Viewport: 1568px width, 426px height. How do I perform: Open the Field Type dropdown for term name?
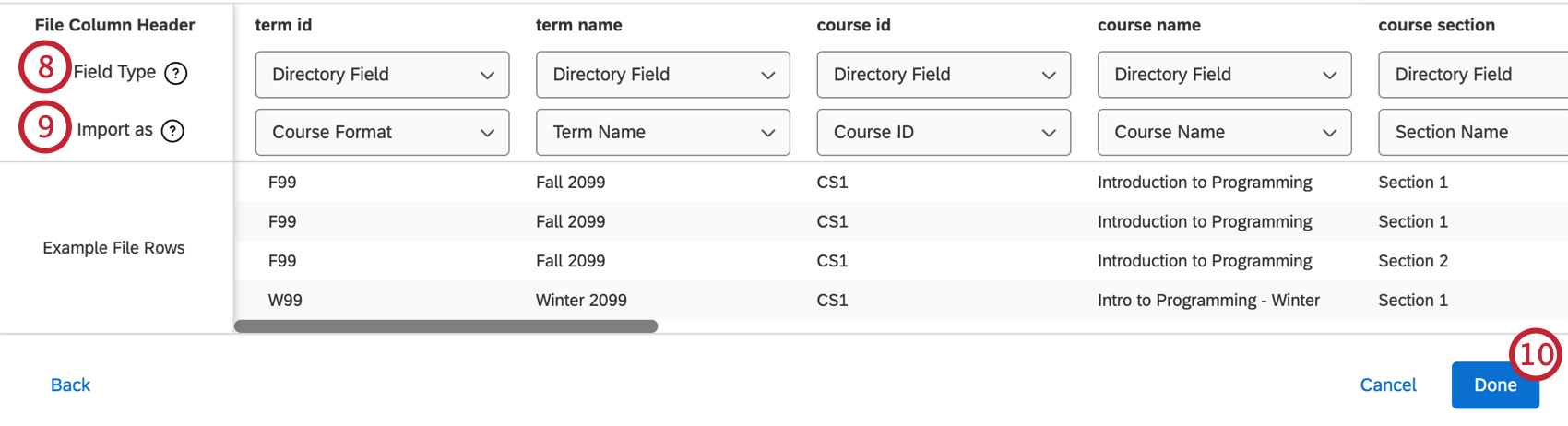click(662, 75)
